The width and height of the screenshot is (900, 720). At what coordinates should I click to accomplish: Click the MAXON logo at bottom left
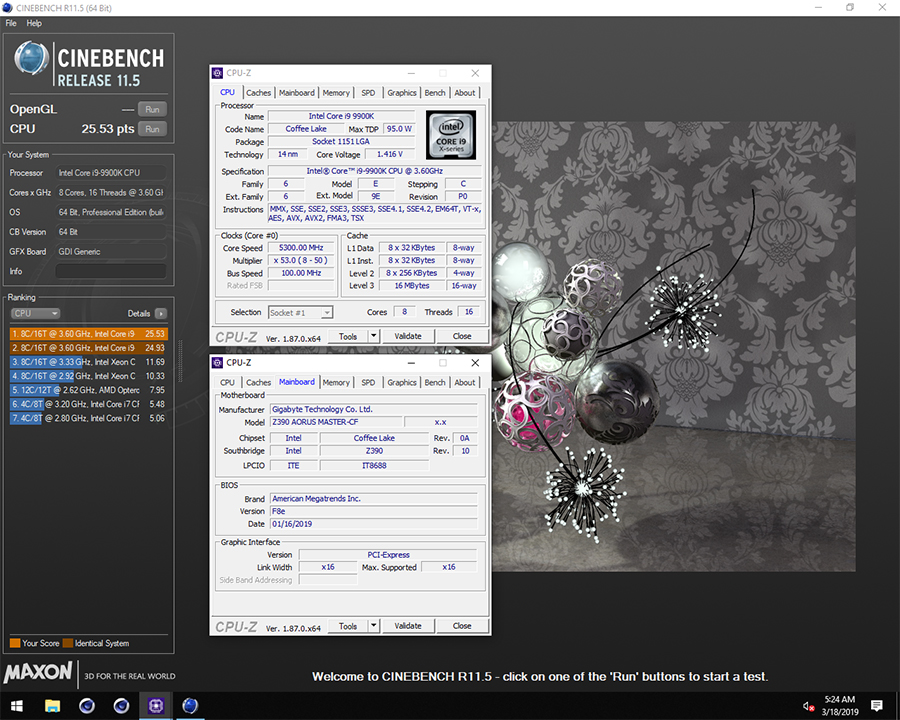pyautogui.click(x=38, y=671)
